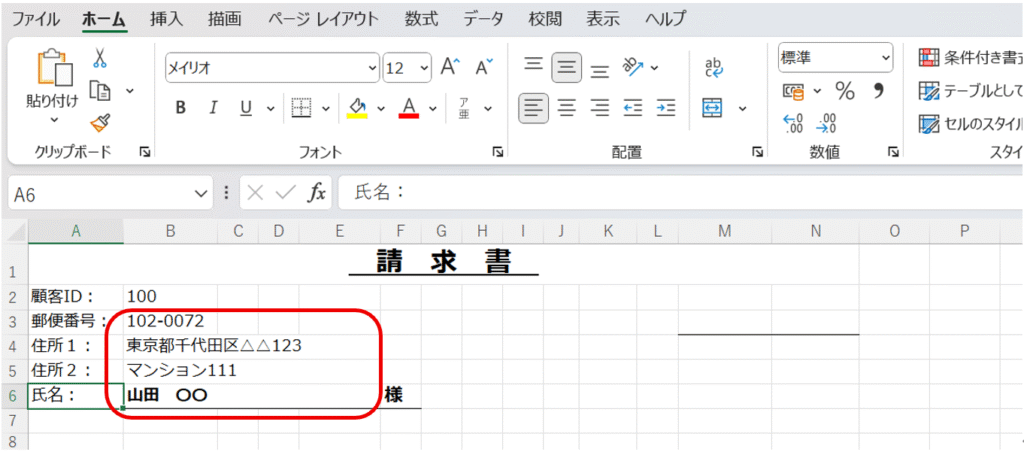Toggle bold formatting B button
This screenshot has width=1024, height=452.
[181, 108]
